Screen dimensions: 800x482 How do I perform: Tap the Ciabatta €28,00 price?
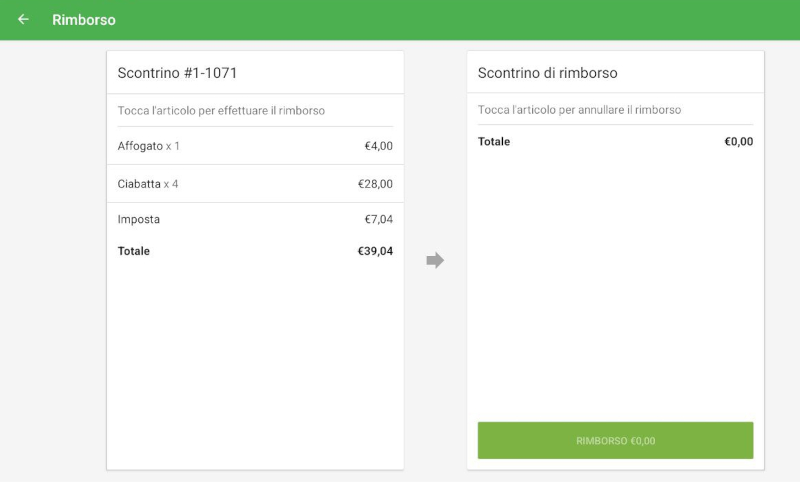click(x=375, y=184)
